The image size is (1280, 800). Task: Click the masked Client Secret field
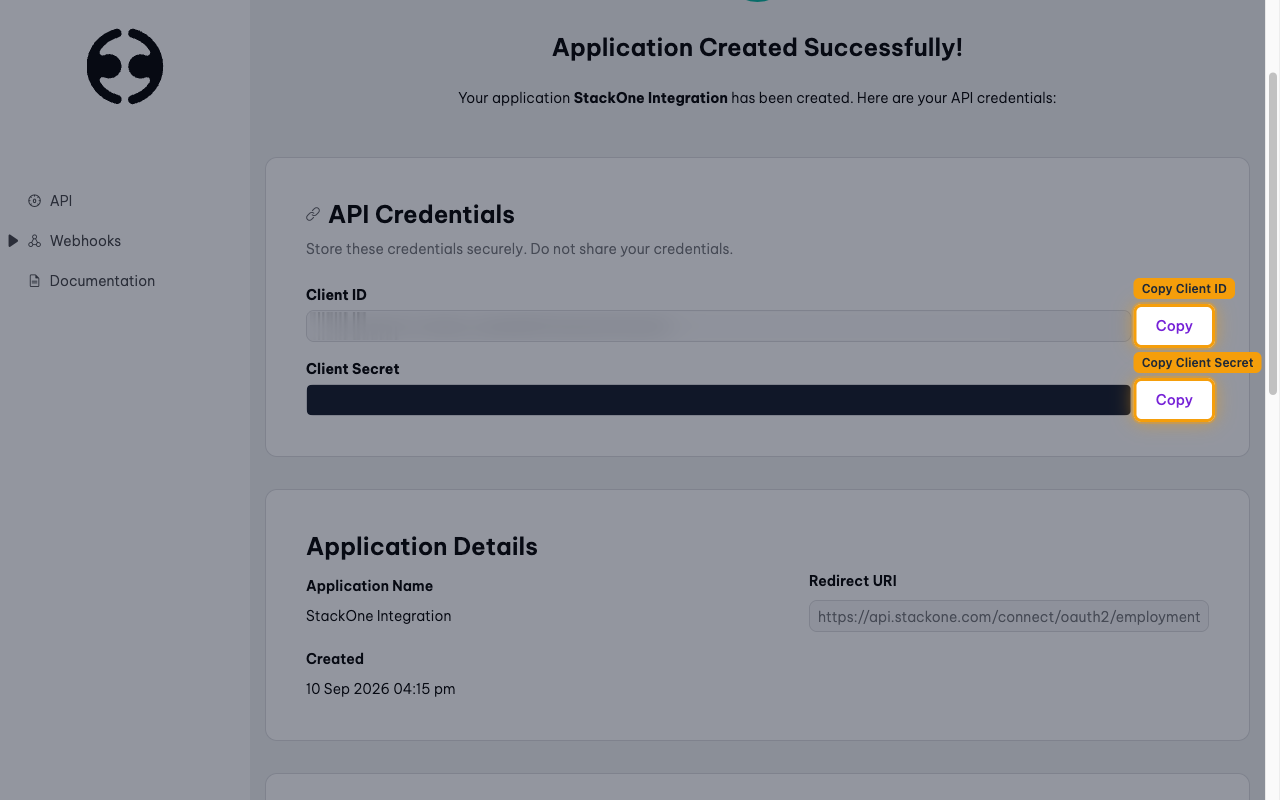pos(718,400)
